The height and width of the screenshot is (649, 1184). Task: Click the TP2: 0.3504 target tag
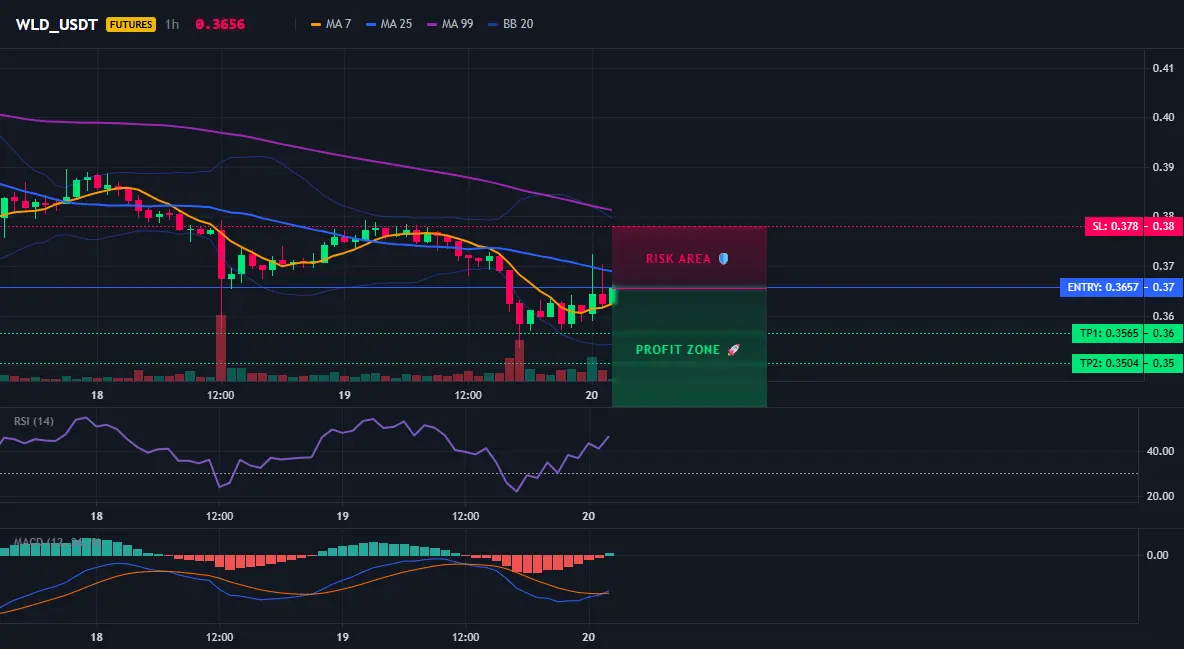coord(1109,363)
